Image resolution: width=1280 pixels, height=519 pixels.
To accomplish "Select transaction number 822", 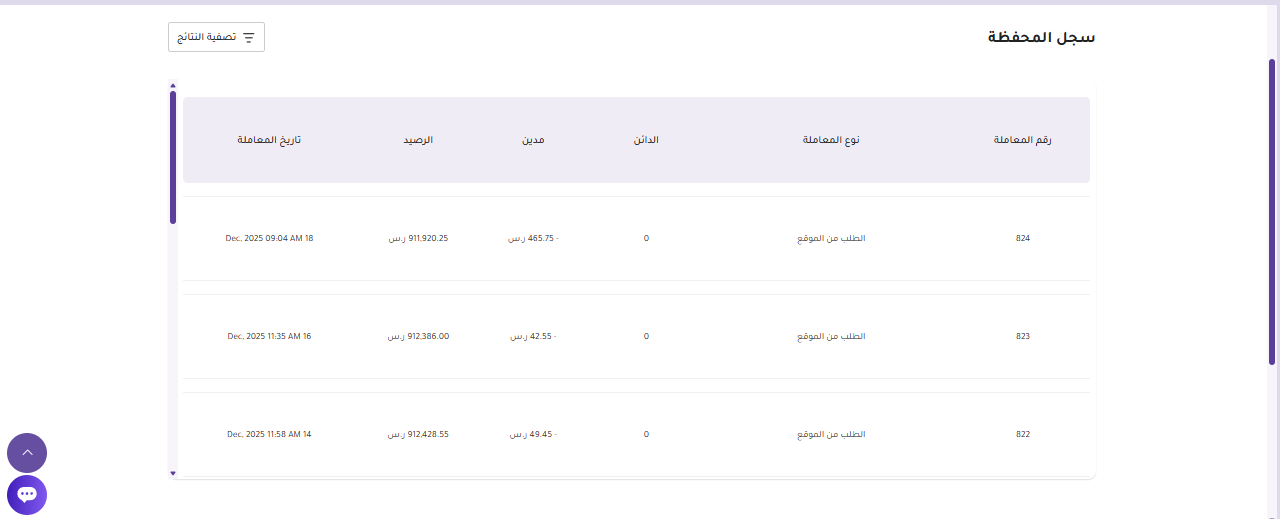I will [1022, 434].
